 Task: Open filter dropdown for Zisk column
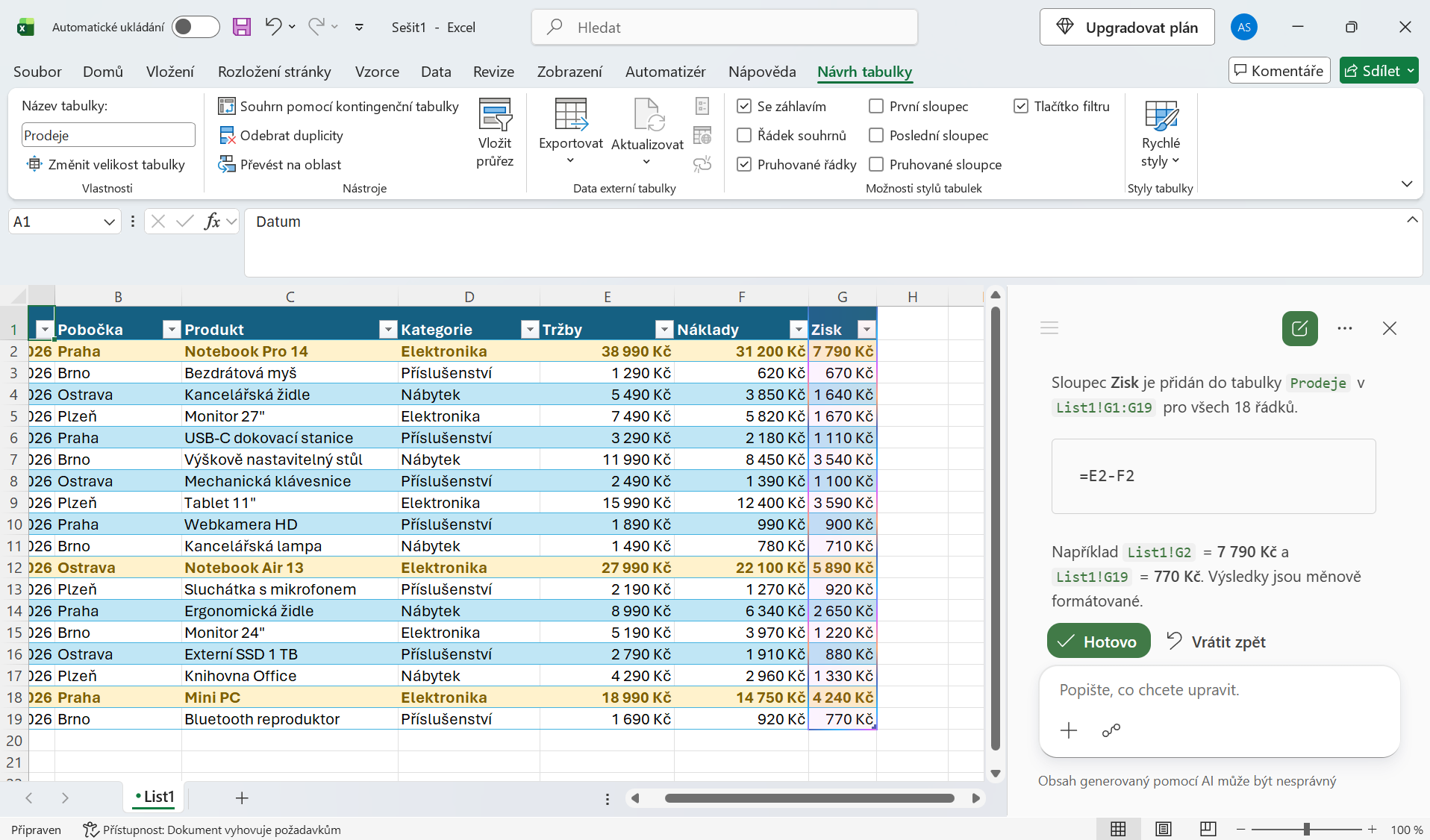point(867,330)
